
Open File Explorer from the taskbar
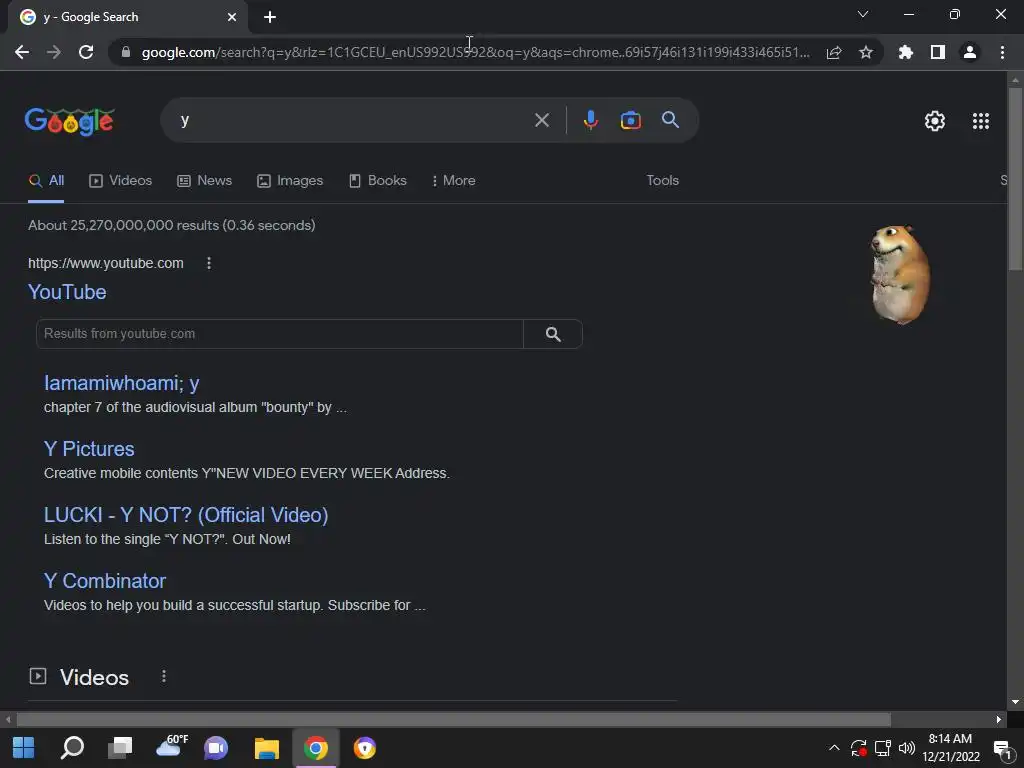click(x=266, y=748)
